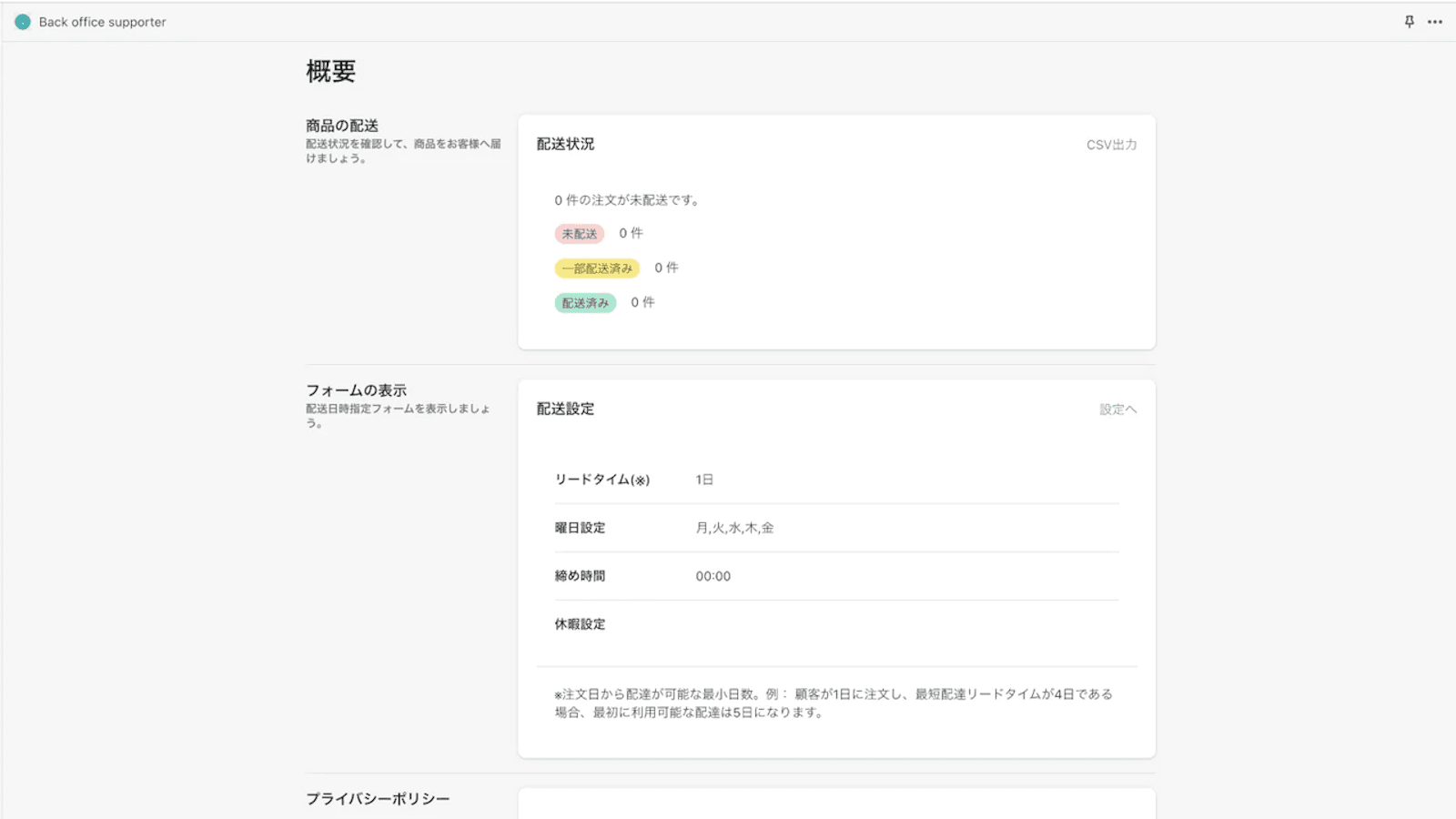Click the Back office supporter app name
This screenshot has height=819, width=1456.
(100, 21)
